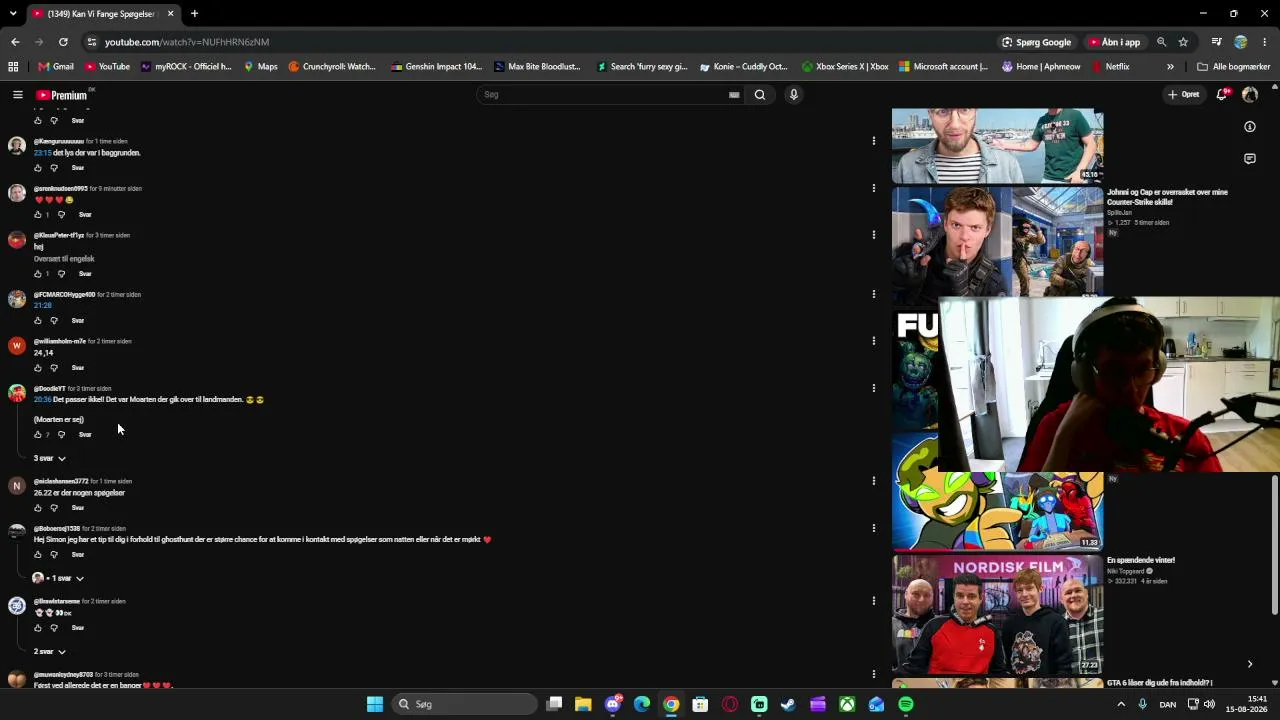
Task: Open the Gmail bookmark
Action: (56, 67)
